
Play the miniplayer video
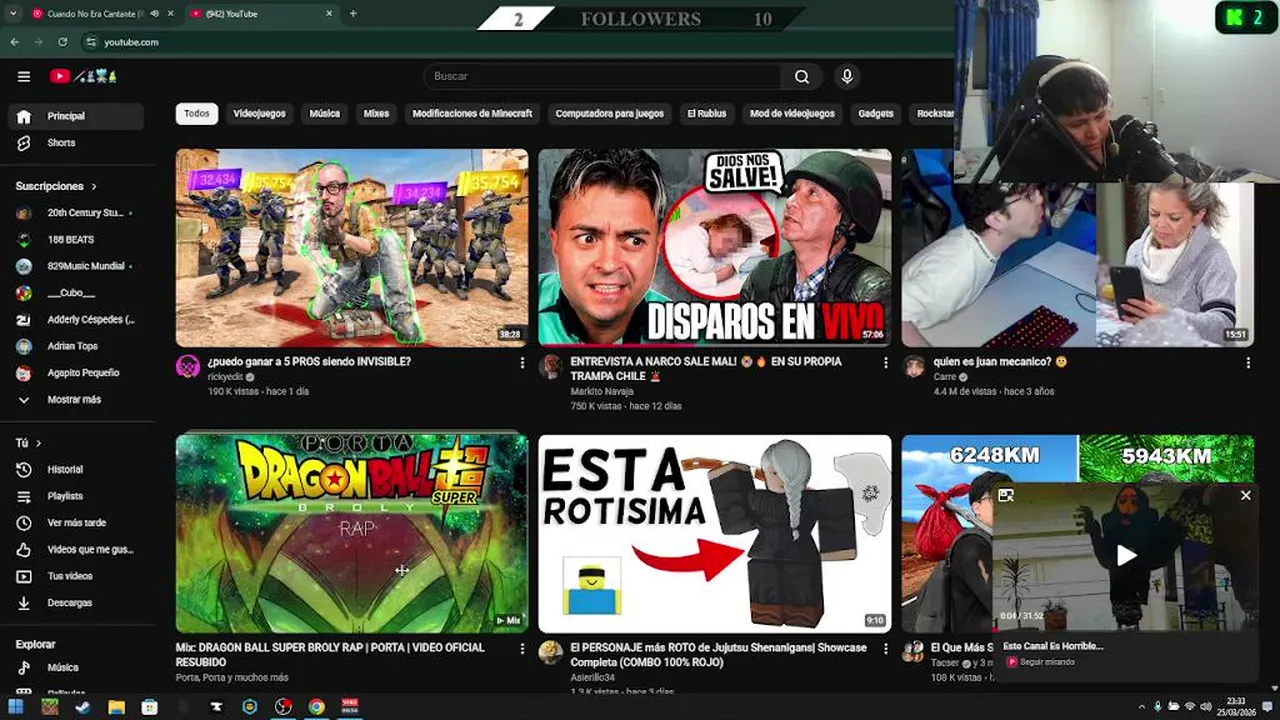coord(1126,555)
